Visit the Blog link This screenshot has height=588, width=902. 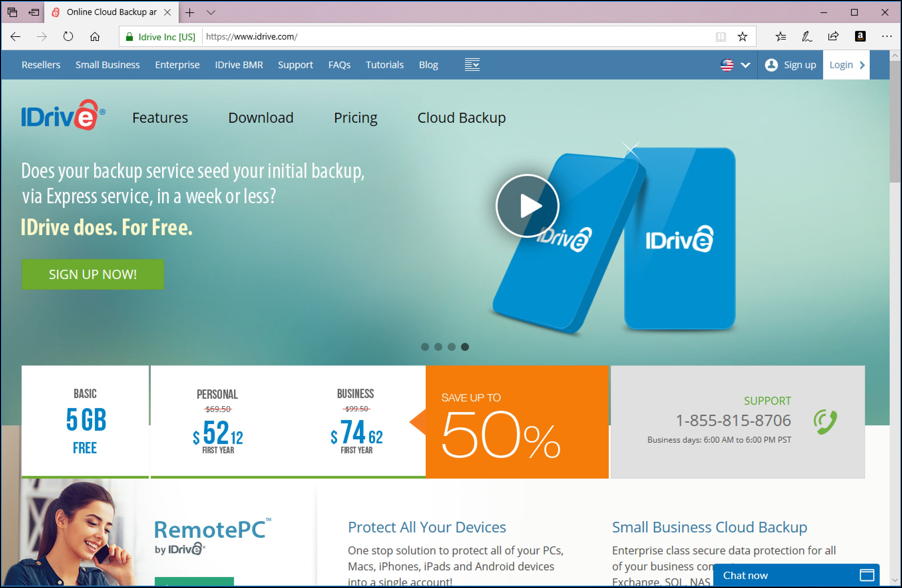click(428, 65)
